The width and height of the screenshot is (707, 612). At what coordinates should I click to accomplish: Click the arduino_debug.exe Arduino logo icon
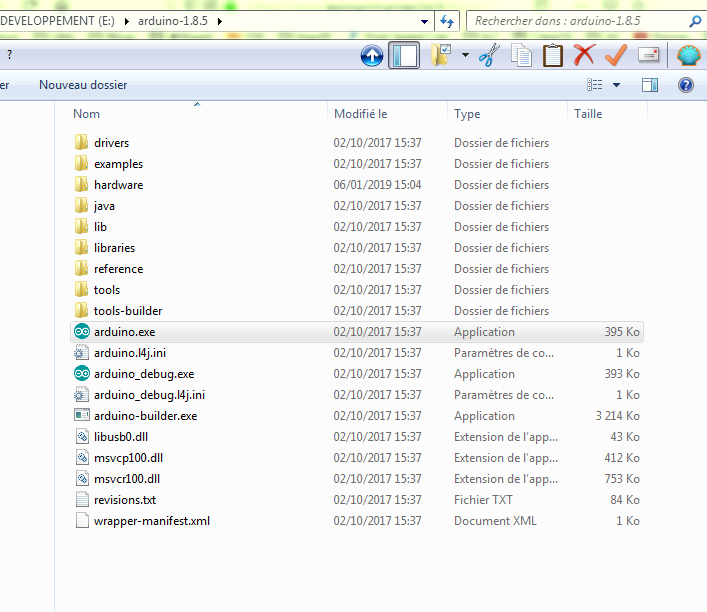click(x=82, y=374)
